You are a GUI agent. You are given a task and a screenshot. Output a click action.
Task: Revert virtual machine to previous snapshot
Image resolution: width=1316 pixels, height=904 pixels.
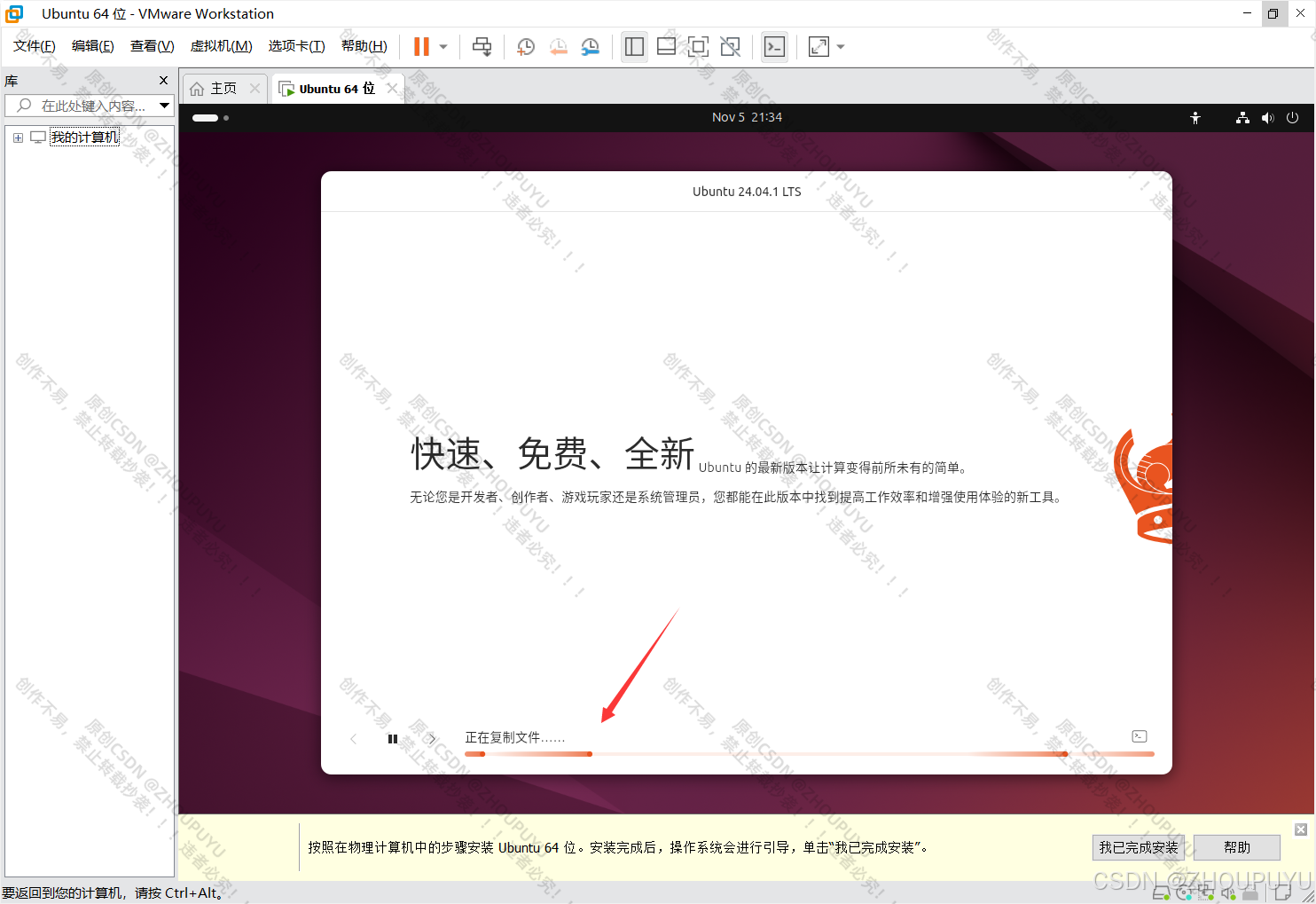(x=558, y=47)
